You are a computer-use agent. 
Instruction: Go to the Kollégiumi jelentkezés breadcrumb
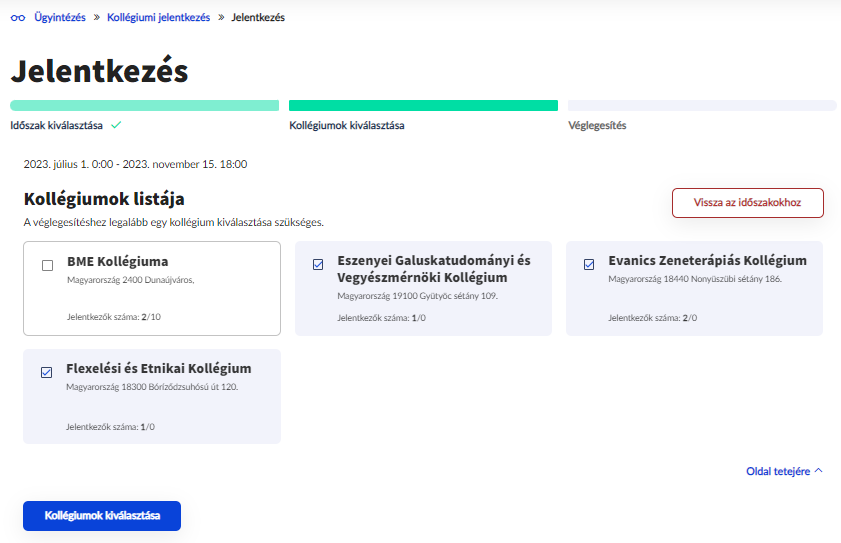(158, 18)
